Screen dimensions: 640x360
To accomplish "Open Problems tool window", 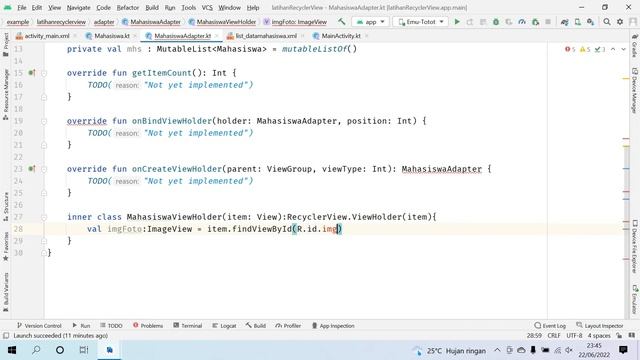I will click(x=148, y=326).
